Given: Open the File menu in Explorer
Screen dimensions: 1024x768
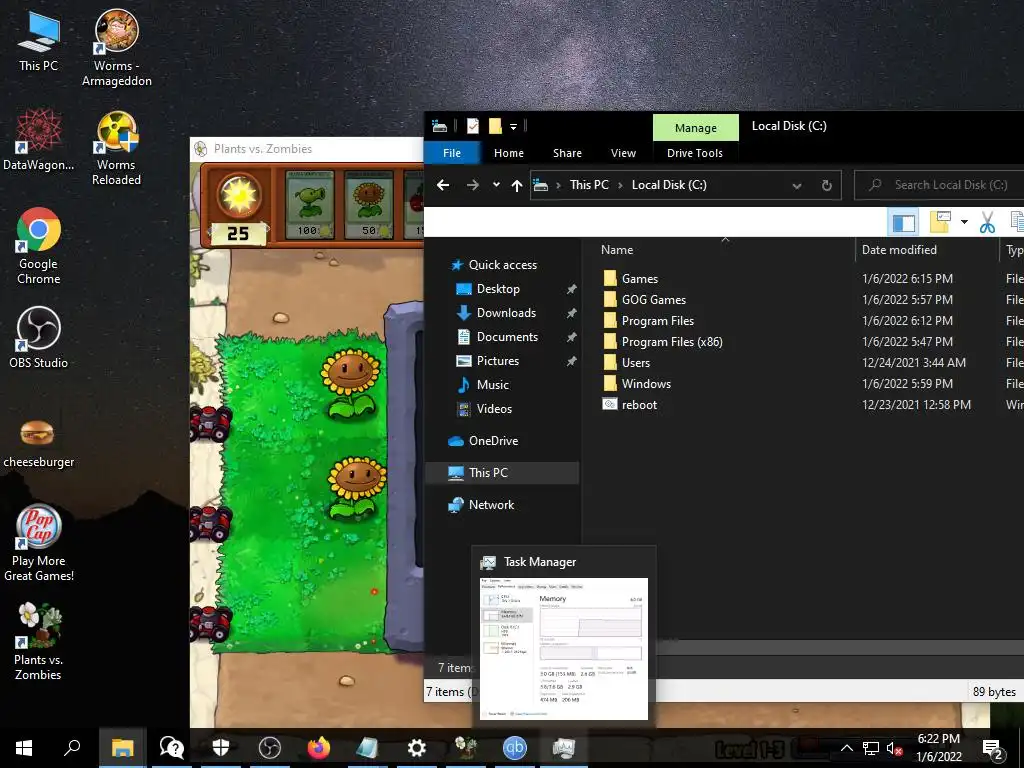Looking at the screenshot, I should click(452, 153).
